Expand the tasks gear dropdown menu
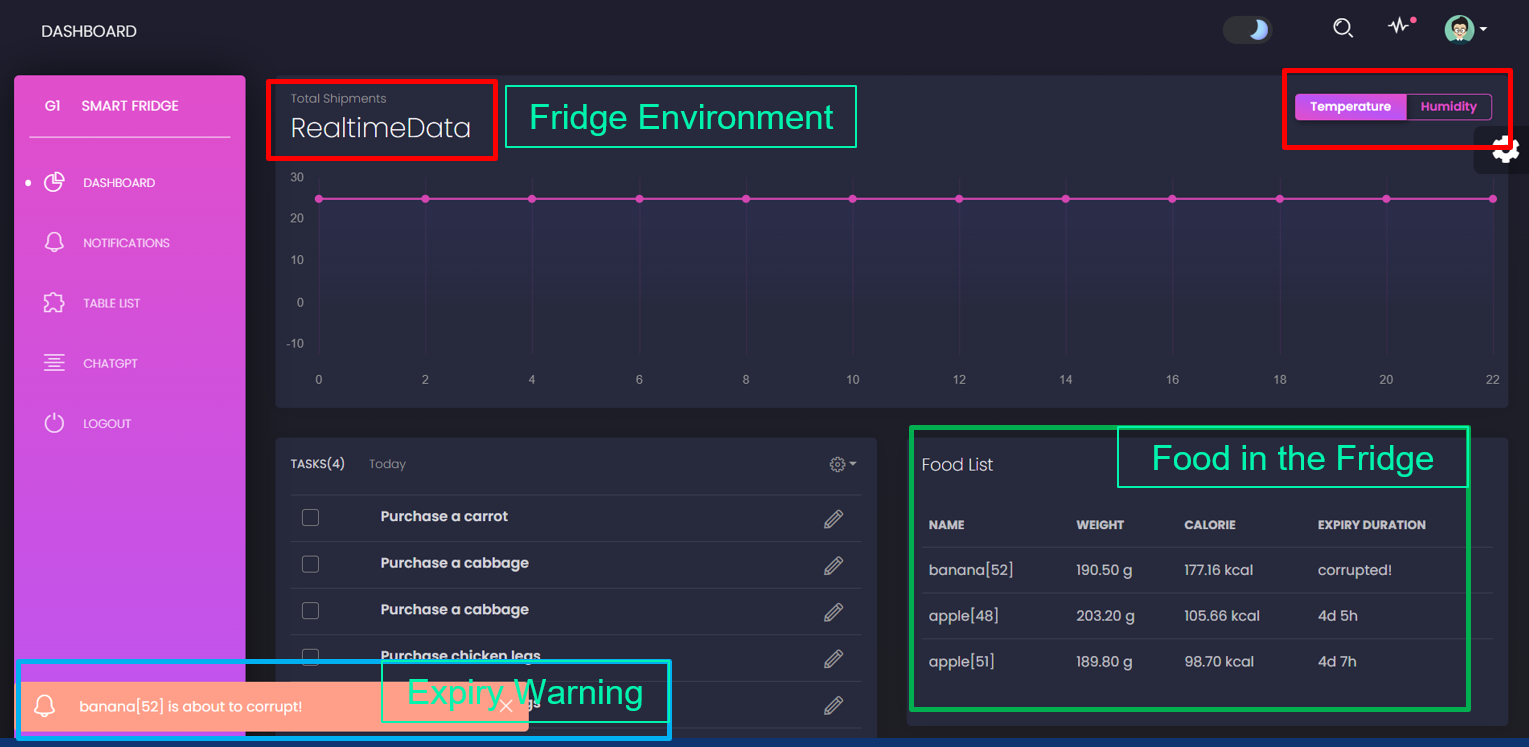 842,464
